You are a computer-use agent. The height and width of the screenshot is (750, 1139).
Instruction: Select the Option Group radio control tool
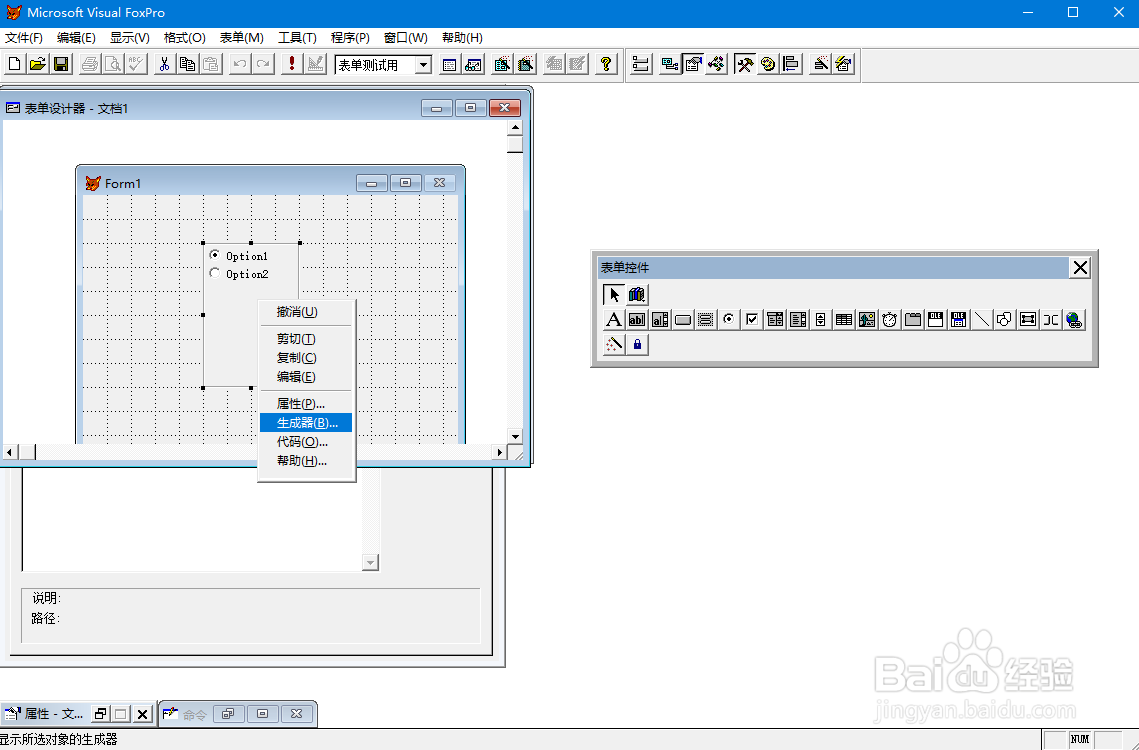(729, 320)
